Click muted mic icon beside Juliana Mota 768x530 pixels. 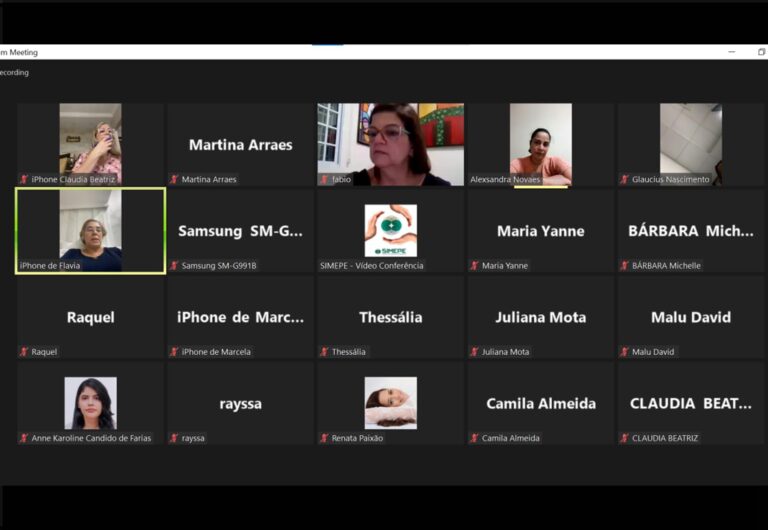tap(474, 352)
